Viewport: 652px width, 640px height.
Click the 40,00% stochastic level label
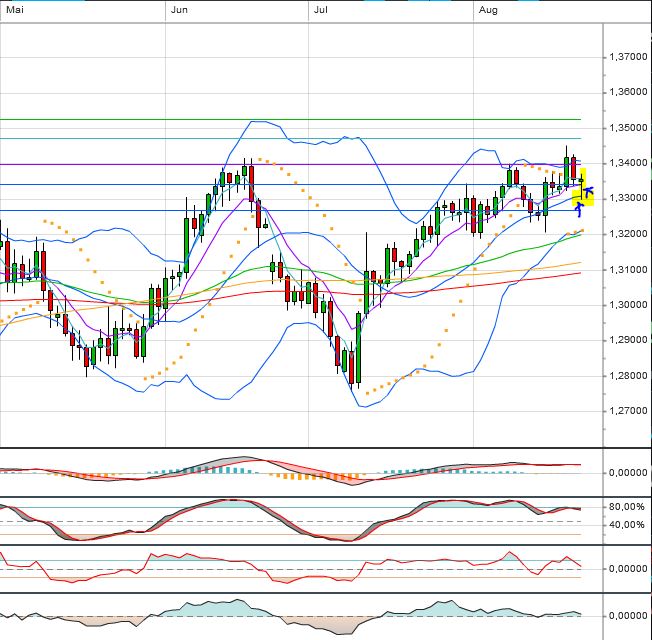(628, 524)
